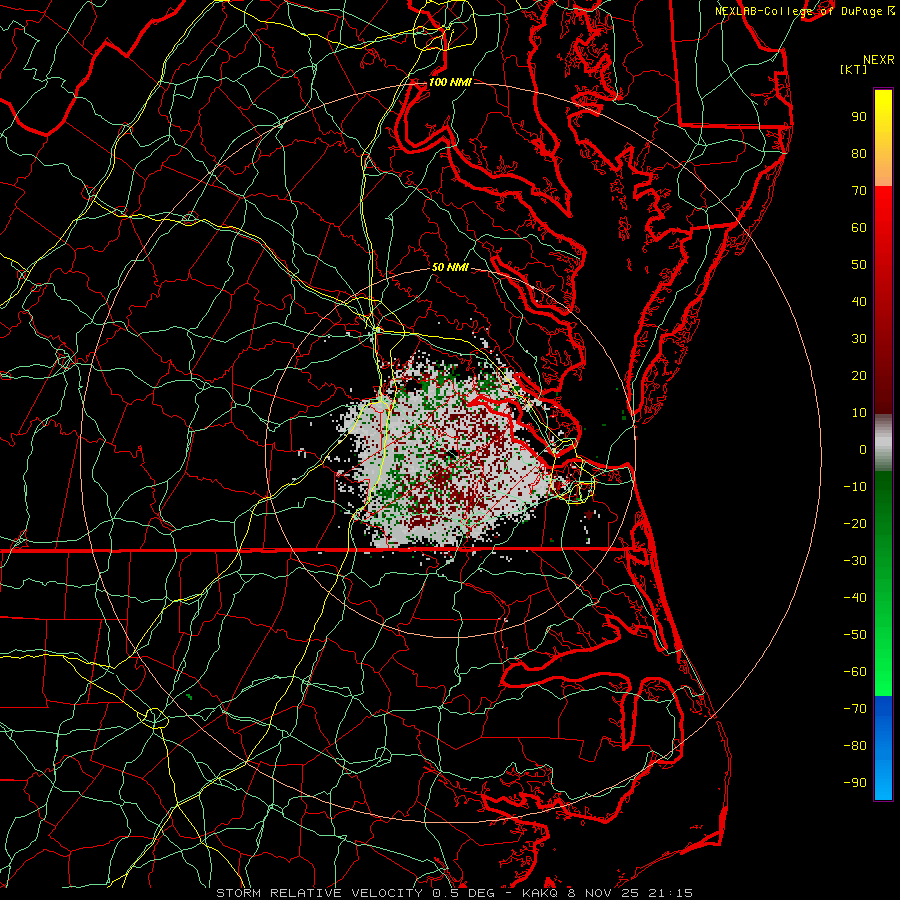The height and width of the screenshot is (900, 900).
Task: Click the 'KAKQ 8 NOV 25 21:15' timestamp
Action: pos(607,893)
